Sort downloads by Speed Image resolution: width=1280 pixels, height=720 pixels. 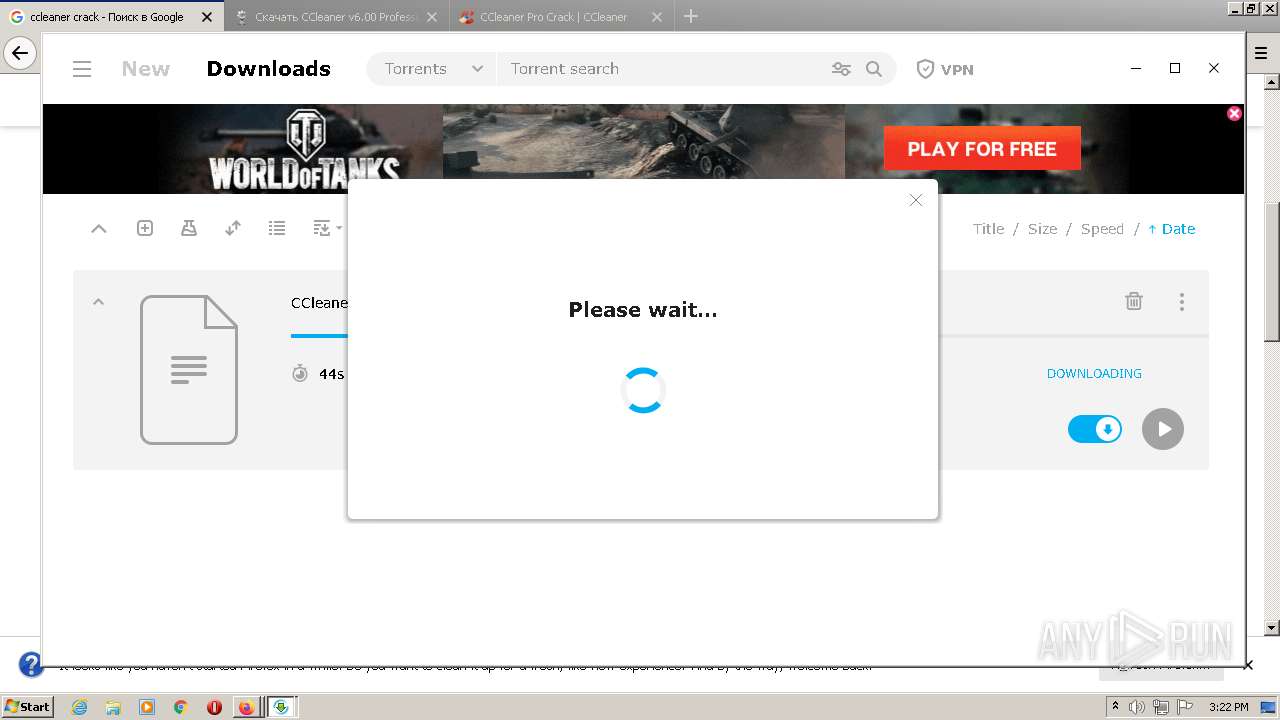[x=1102, y=229]
